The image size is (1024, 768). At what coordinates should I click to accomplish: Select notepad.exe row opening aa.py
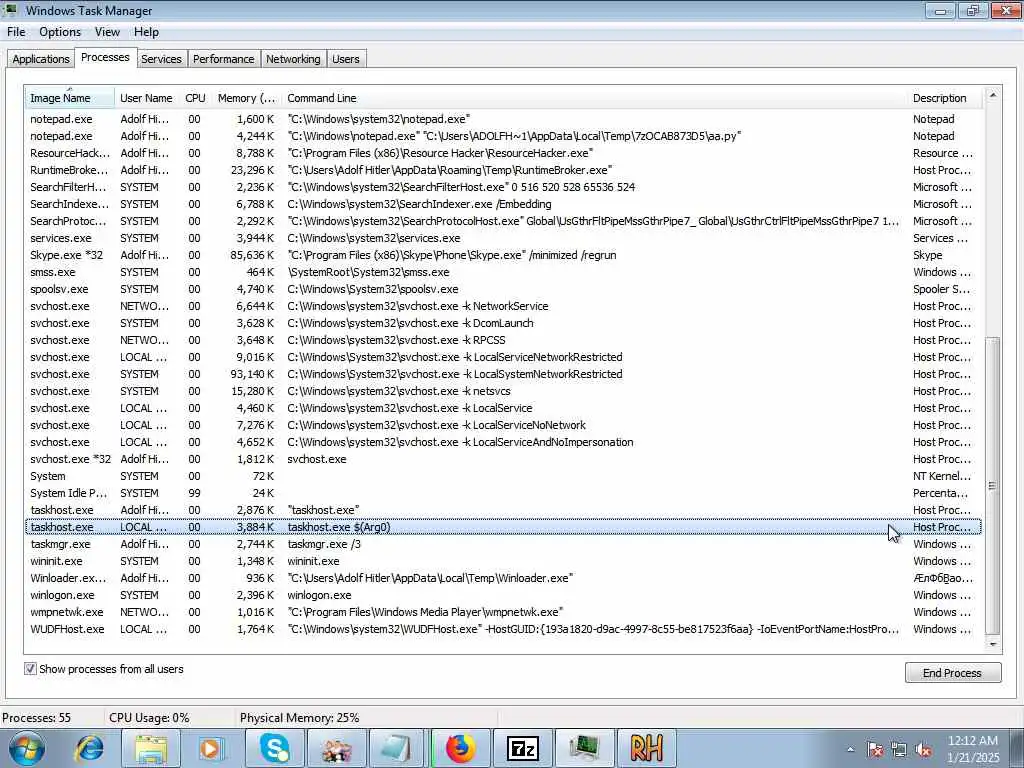coord(503,136)
